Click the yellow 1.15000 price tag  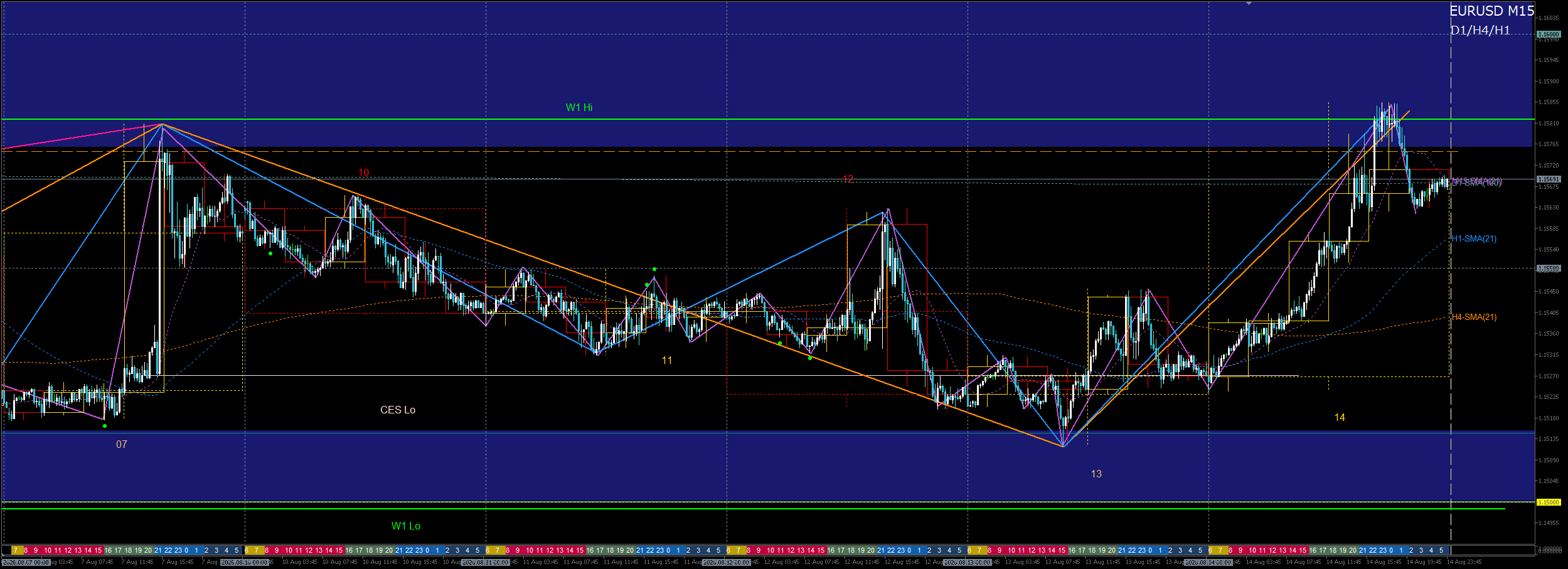click(1548, 502)
